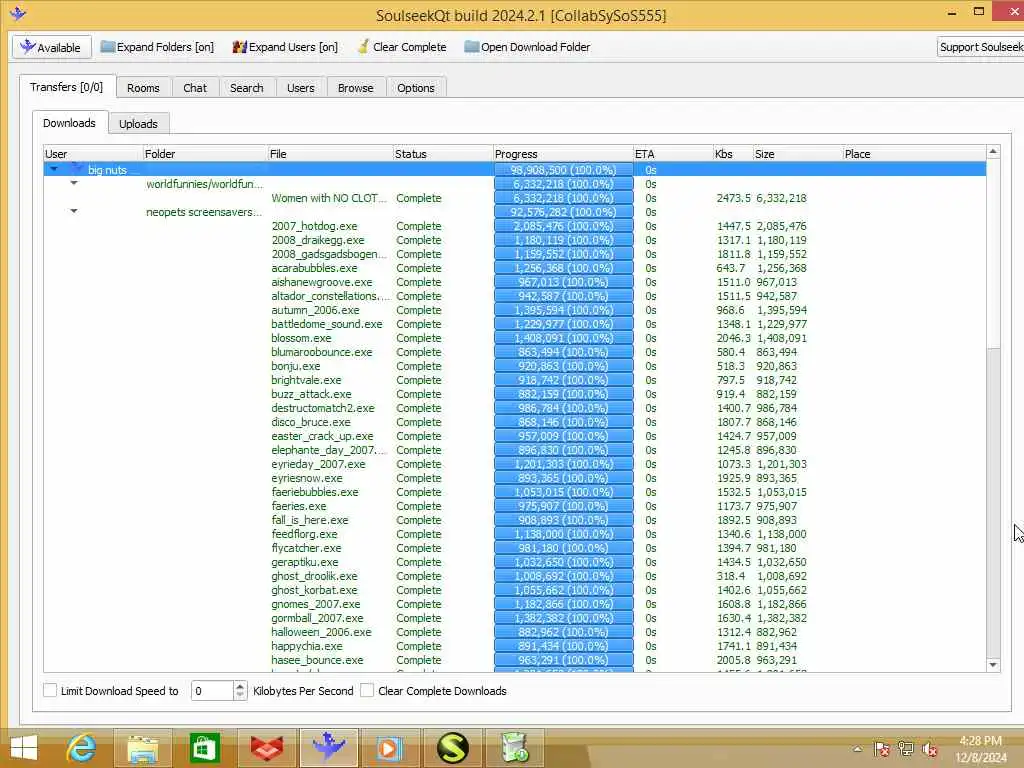Open the green S taskbar icon
Image resolution: width=1024 pixels, height=768 pixels.
pyautogui.click(x=452, y=748)
